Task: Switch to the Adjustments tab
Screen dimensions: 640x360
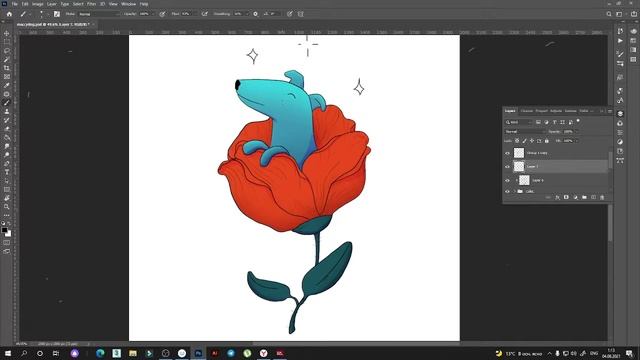Action: [556, 111]
